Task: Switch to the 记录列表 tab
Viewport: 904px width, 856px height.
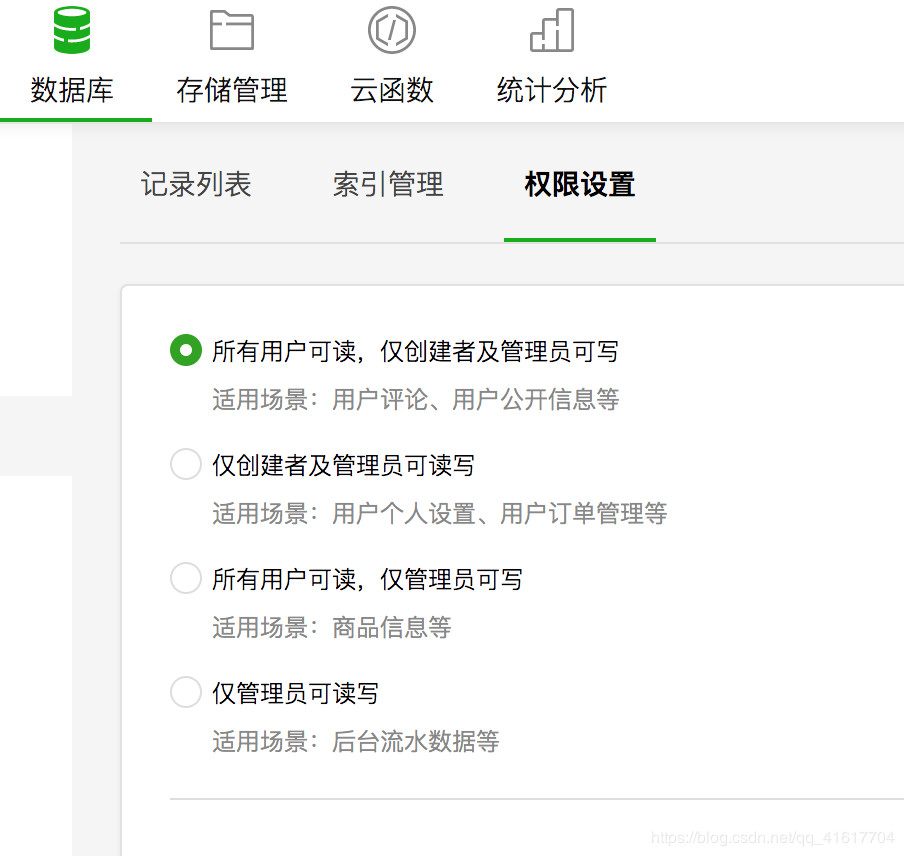Action: click(196, 184)
